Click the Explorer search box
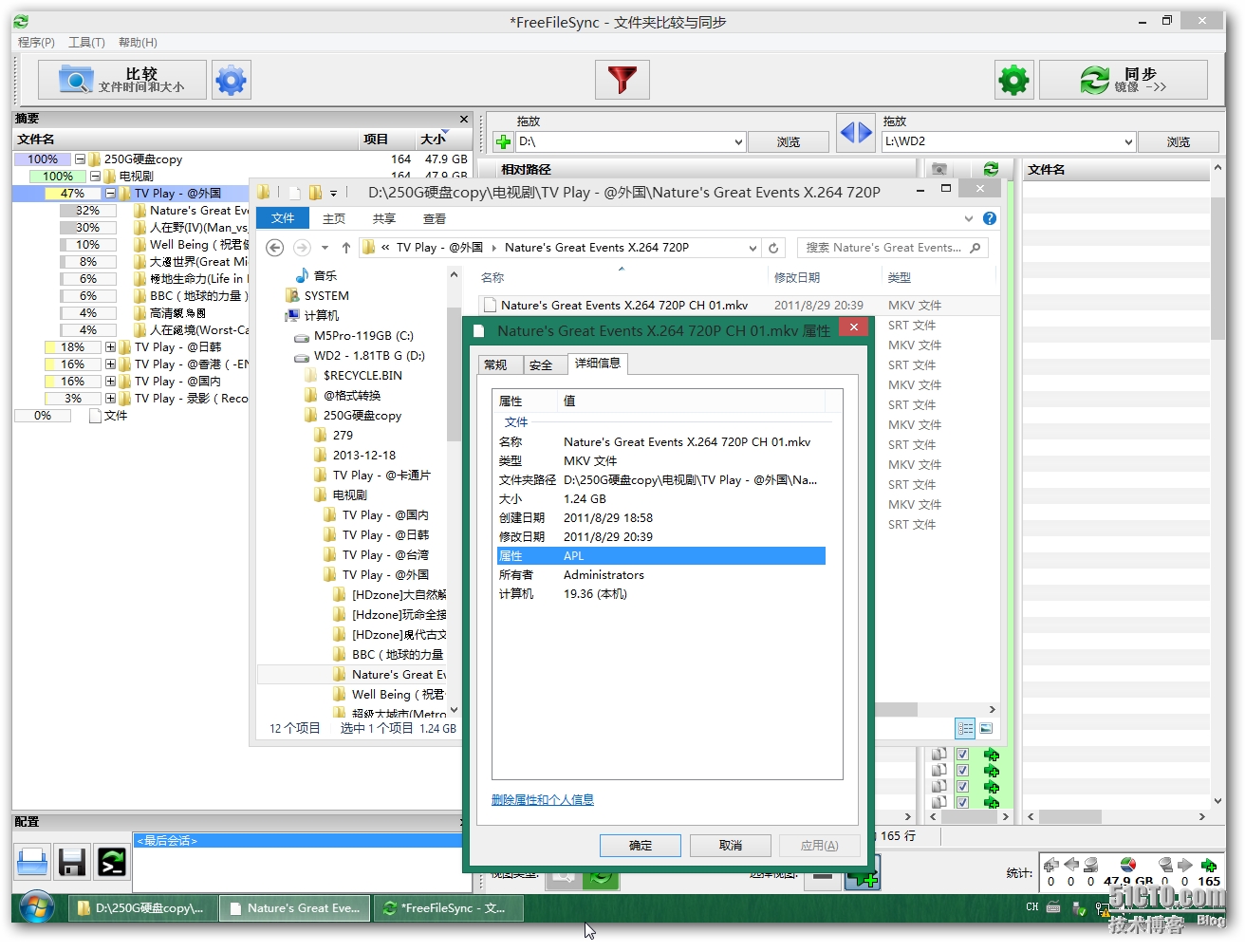Screen dimensions: 1245x952 tap(892, 248)
